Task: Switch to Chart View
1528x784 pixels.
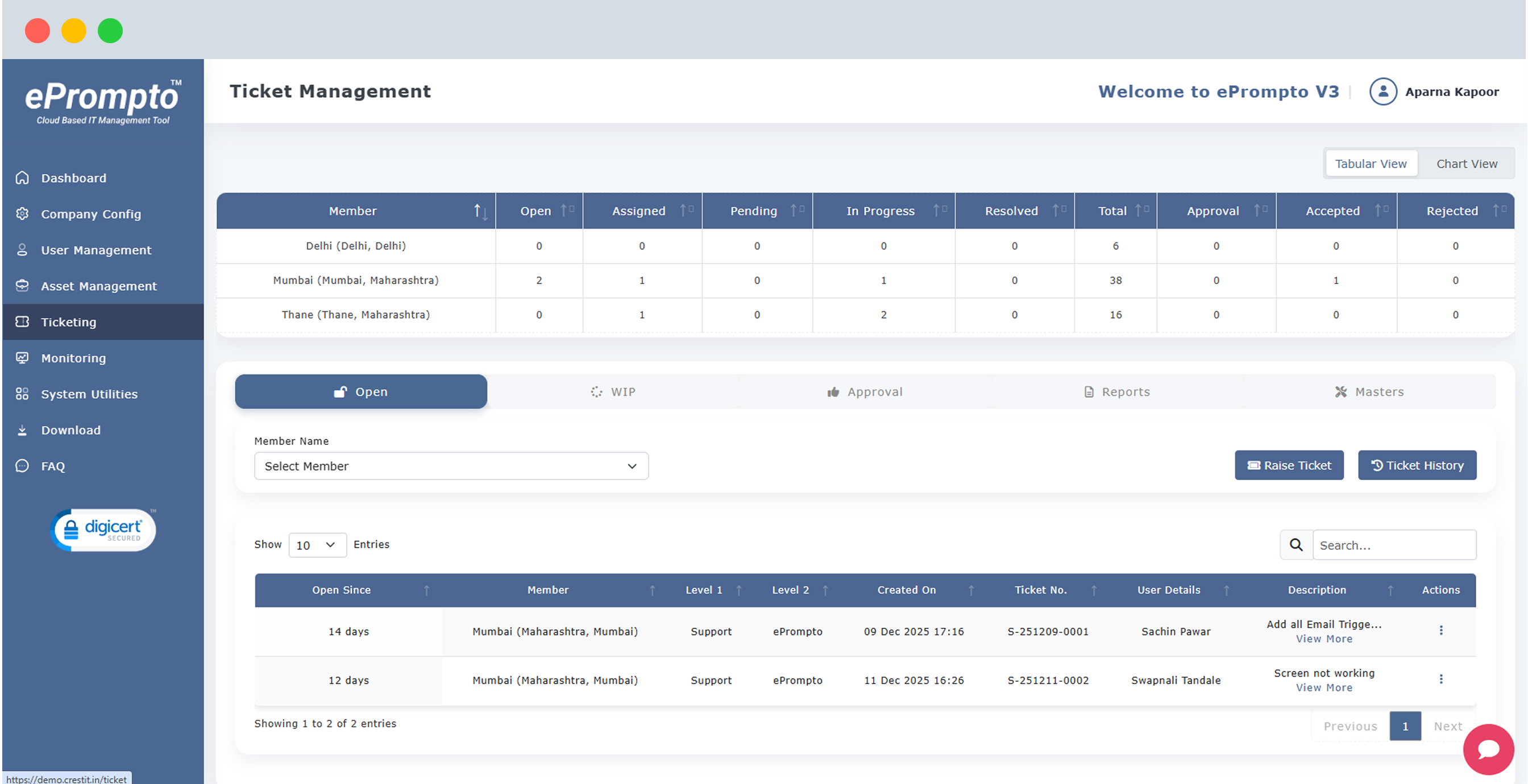Action: [1465, 164]
